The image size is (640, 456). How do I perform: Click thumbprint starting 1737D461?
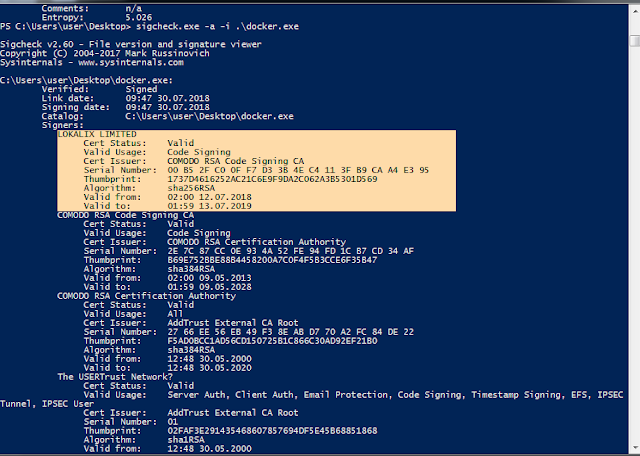point(272,179)
